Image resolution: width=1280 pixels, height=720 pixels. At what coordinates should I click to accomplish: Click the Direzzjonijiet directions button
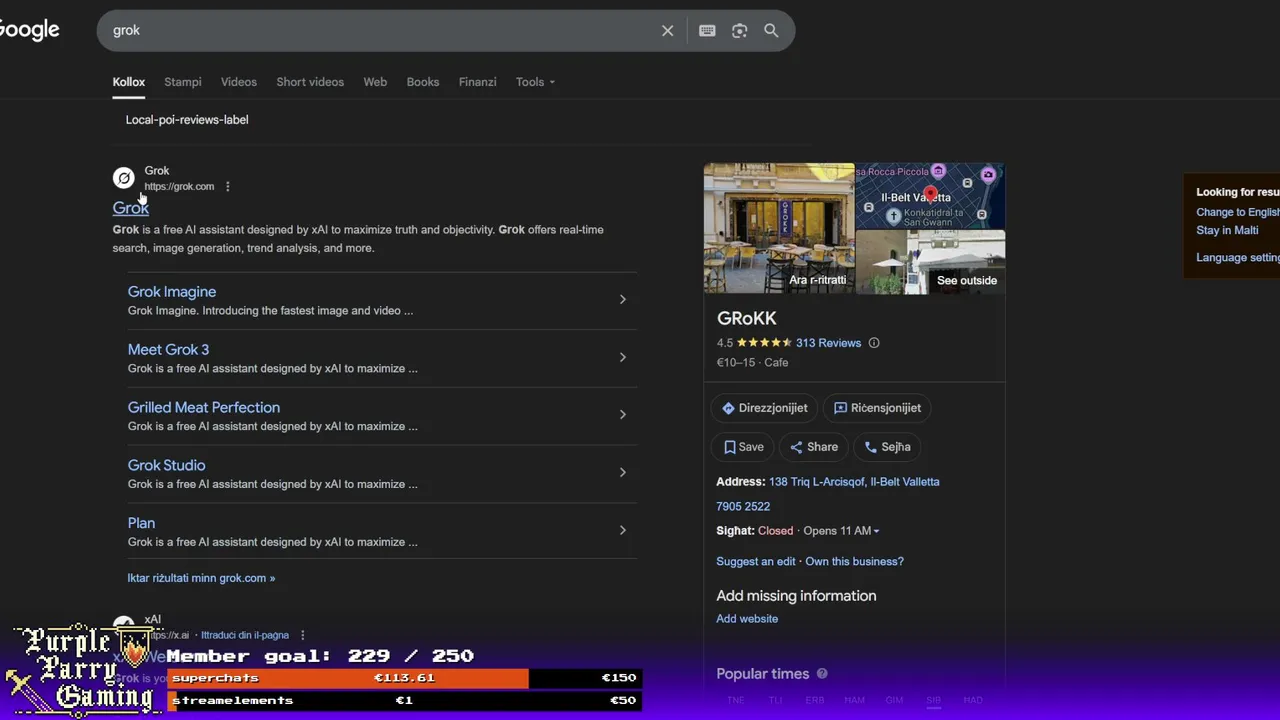click(x=765, y=408)
